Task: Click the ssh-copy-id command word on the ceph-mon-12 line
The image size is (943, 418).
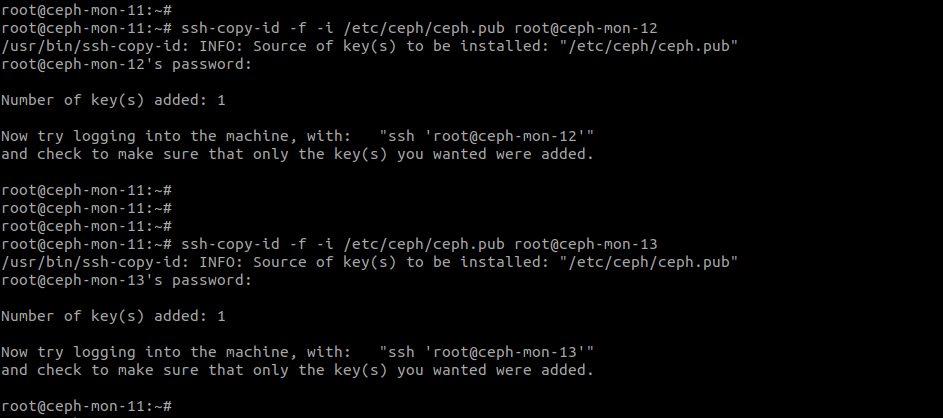Action: point(230,28)
